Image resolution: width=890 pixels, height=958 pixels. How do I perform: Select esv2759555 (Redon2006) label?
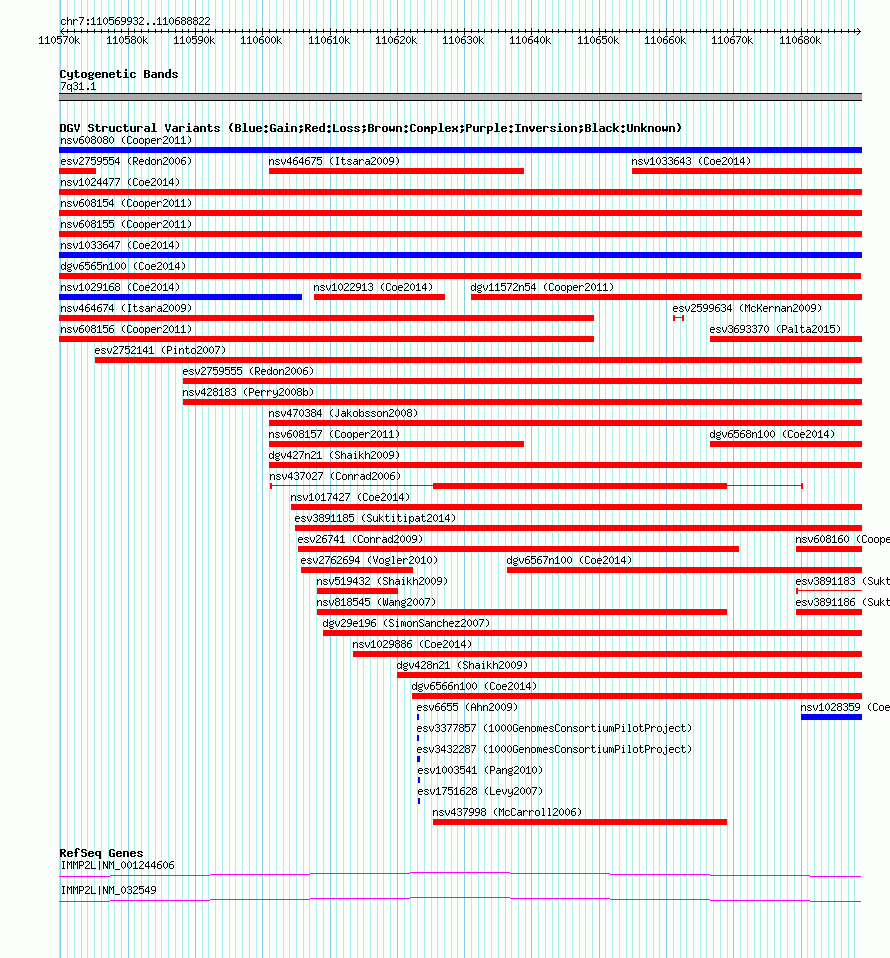click(x=248, y=371)
